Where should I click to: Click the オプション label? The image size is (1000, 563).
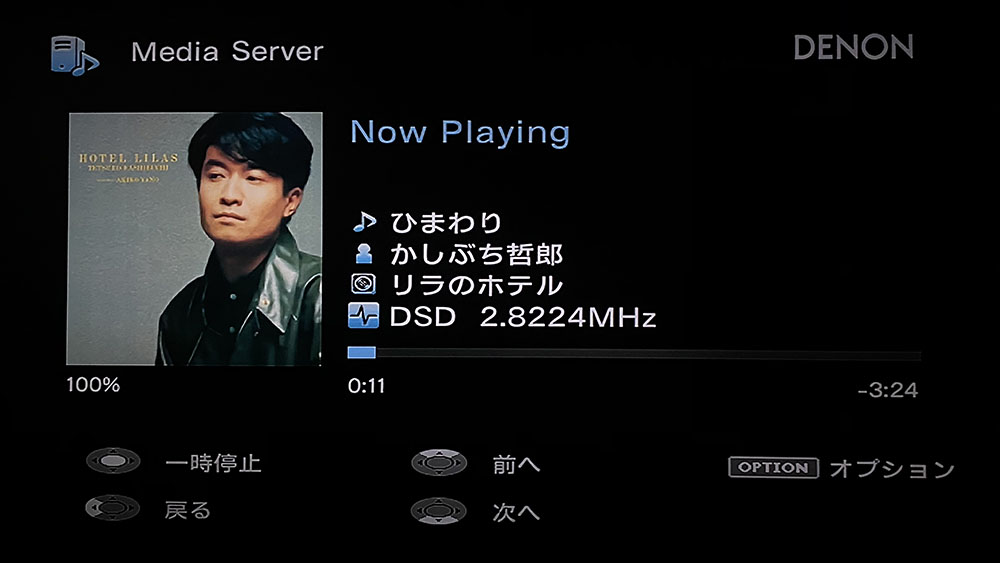click(x=892, y=469)
